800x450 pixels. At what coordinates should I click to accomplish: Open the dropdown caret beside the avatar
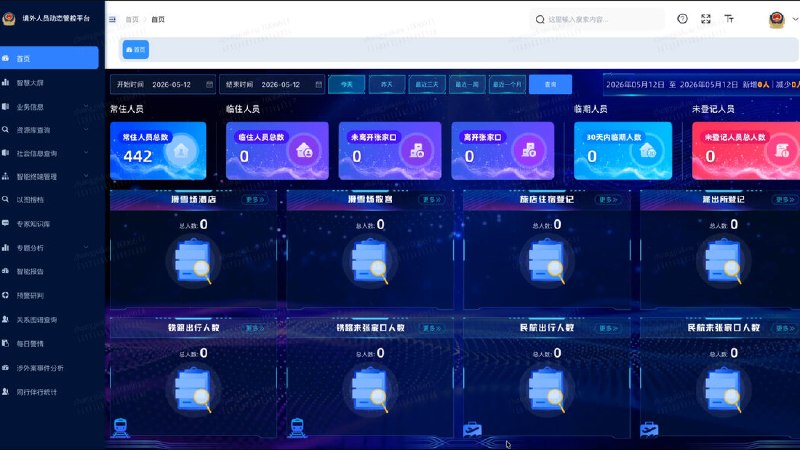[x=795, y=19]
